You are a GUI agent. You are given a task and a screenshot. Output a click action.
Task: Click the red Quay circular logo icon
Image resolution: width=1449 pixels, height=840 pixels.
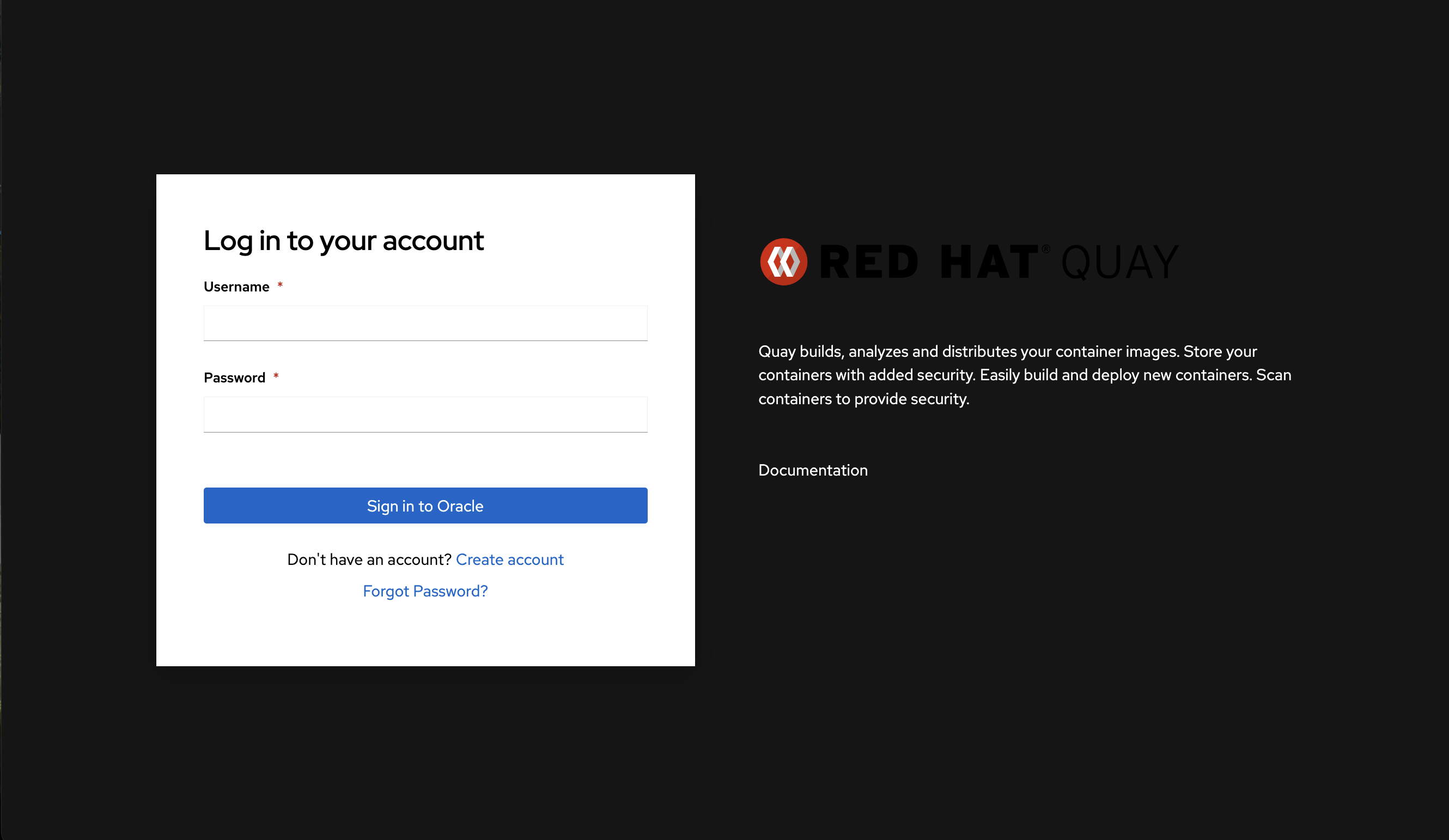click(x=783, y=261)
